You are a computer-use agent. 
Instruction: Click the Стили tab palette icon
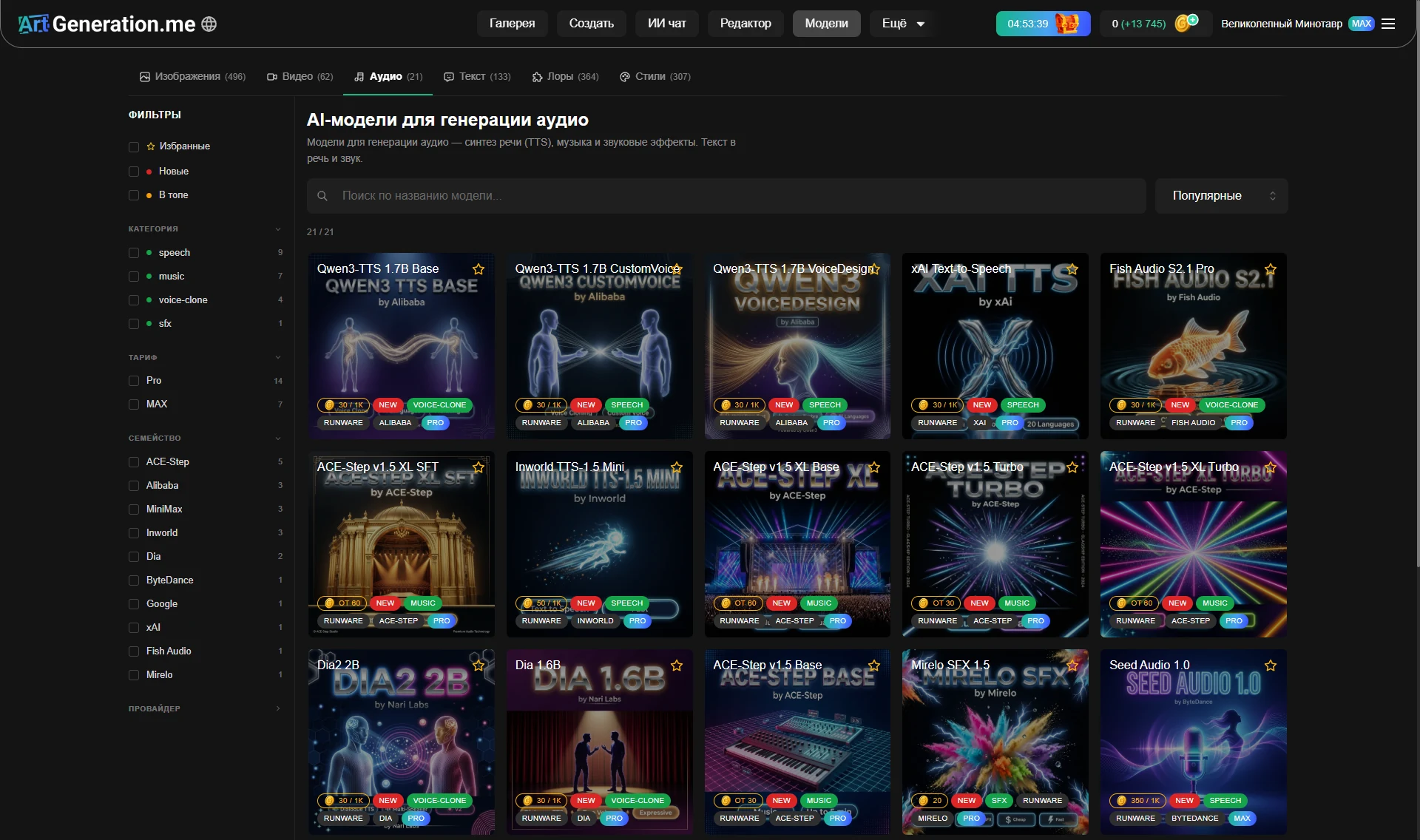[625, 77]
